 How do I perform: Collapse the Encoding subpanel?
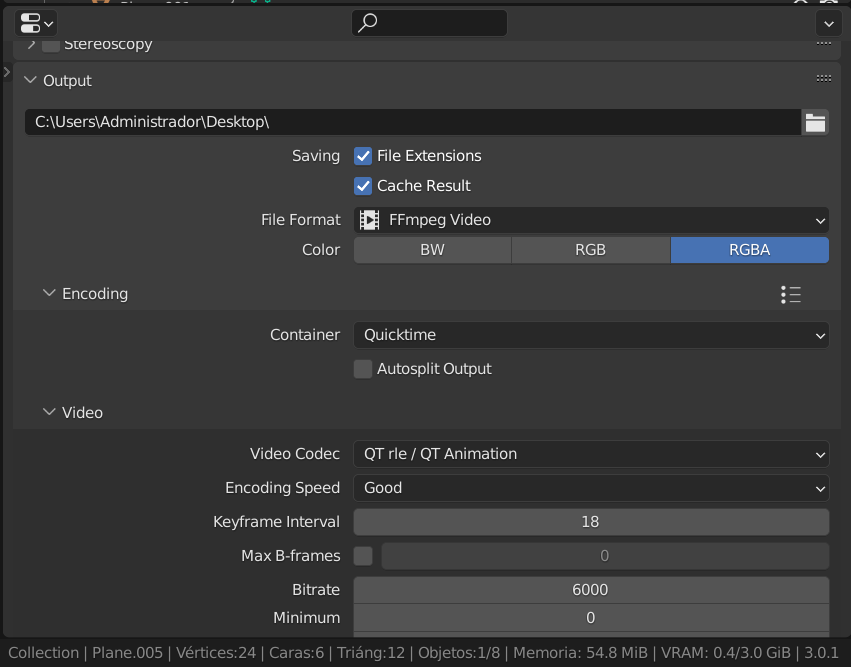(49, 294)
